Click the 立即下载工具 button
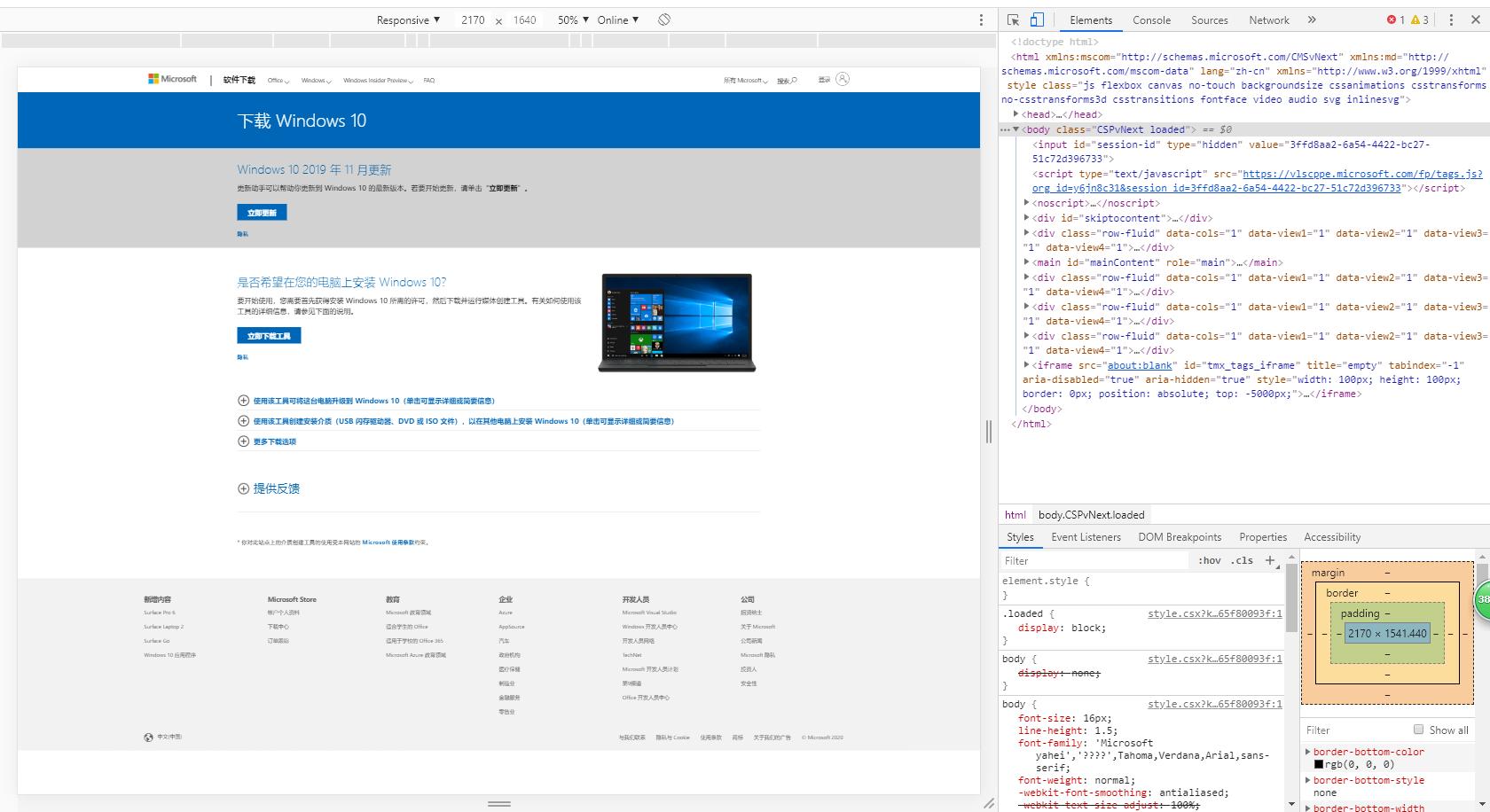 [269, 336]
